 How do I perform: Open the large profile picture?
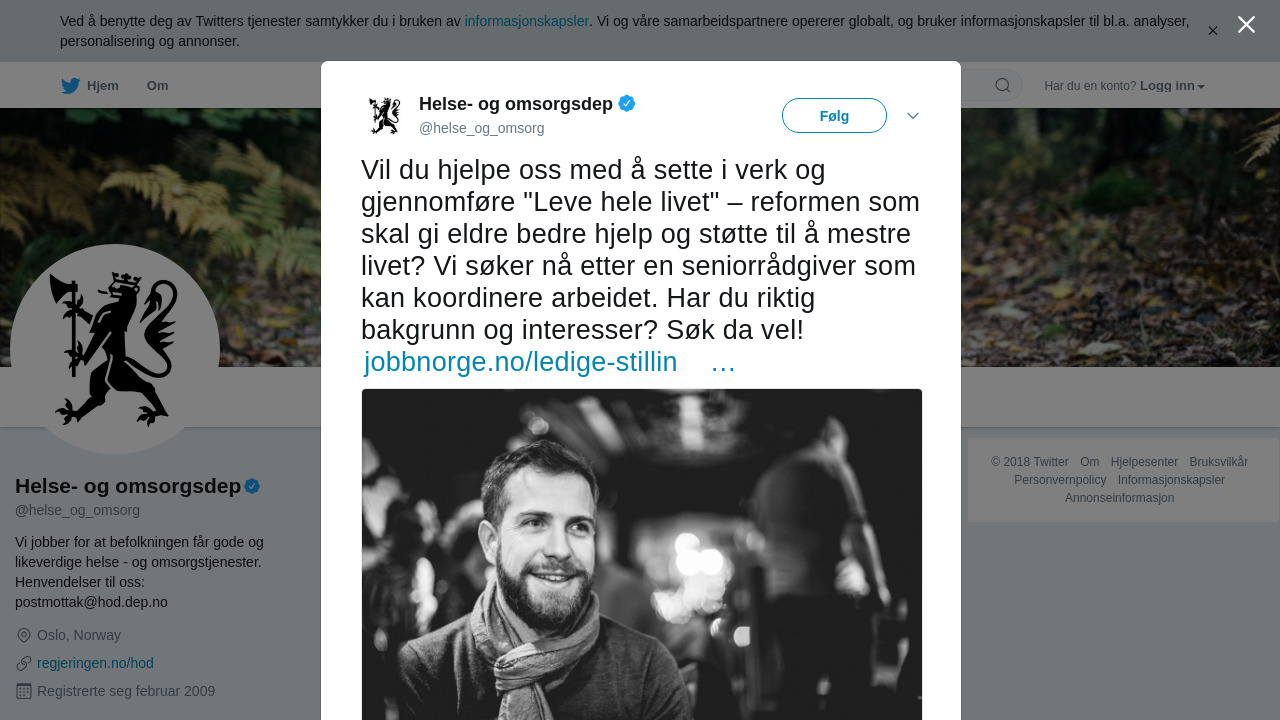pos(115,349)
